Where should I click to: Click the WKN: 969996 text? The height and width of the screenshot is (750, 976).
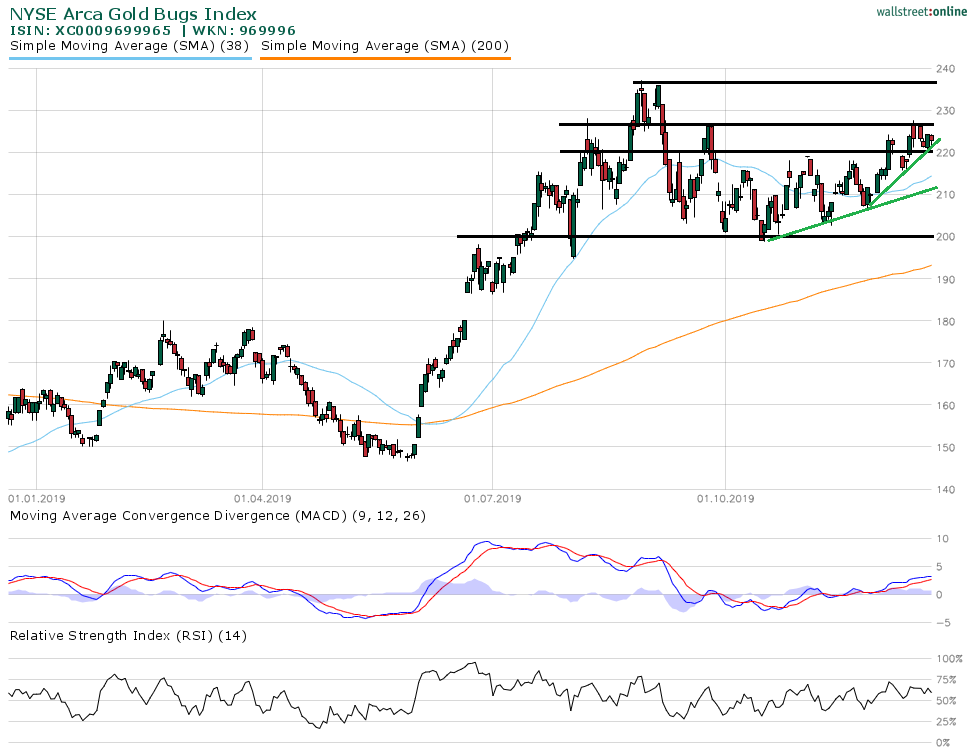click(244, 30)
